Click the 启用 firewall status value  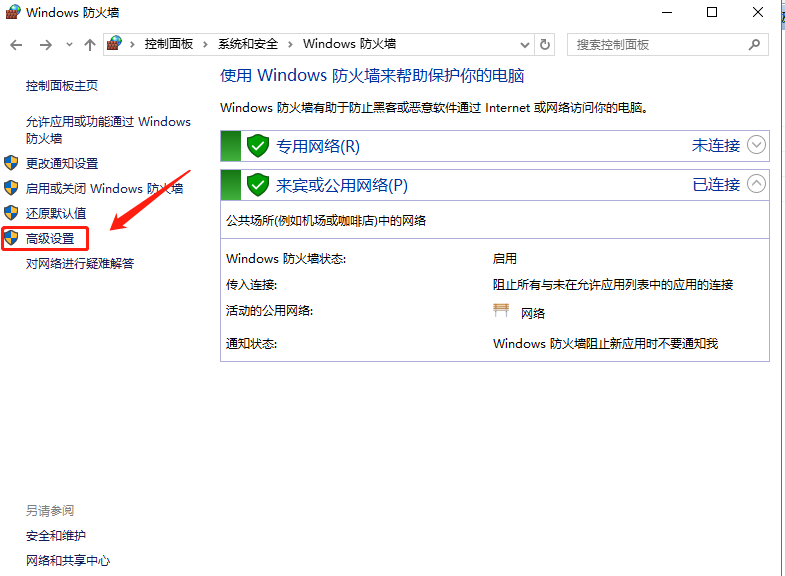(x=505, y=258)
